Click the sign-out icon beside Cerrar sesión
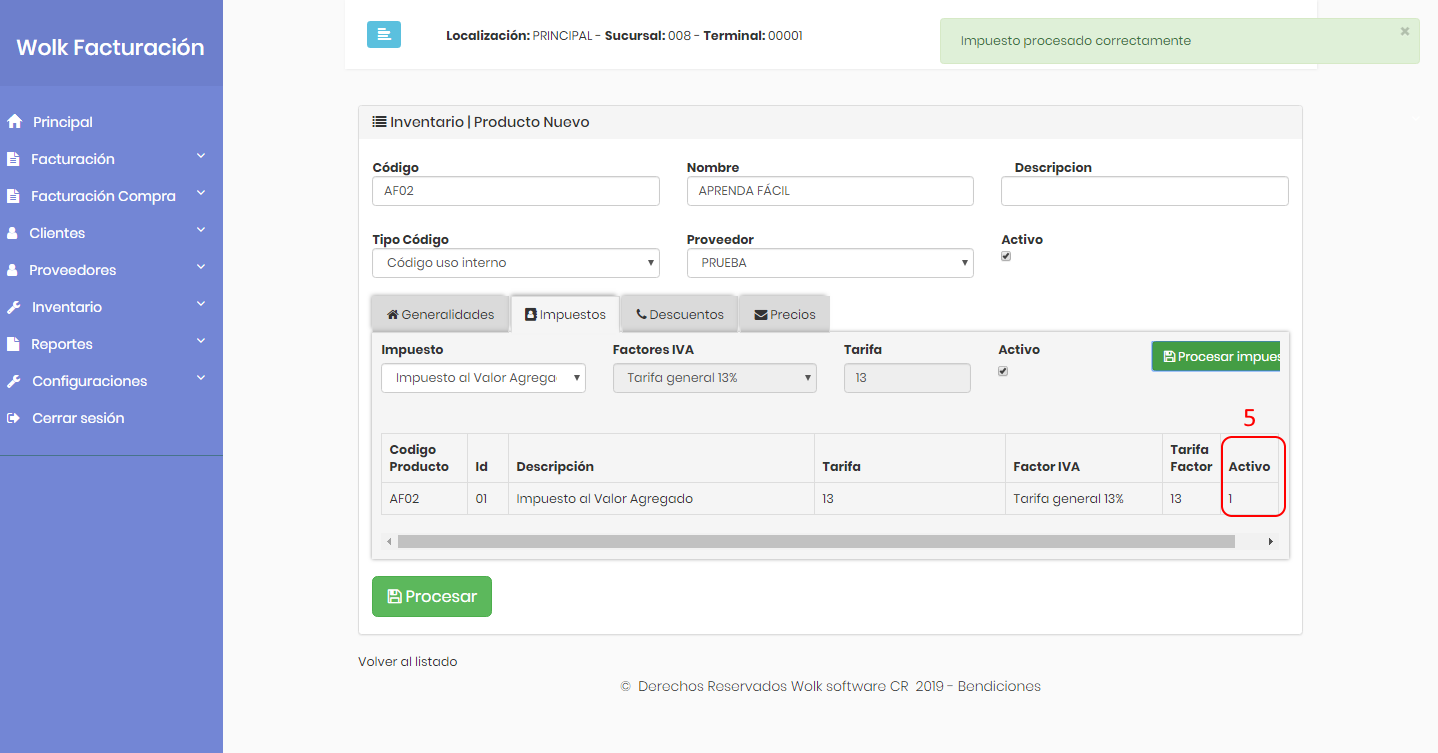1438x753 pixels. pyautogui.click(x=13, y=418)
